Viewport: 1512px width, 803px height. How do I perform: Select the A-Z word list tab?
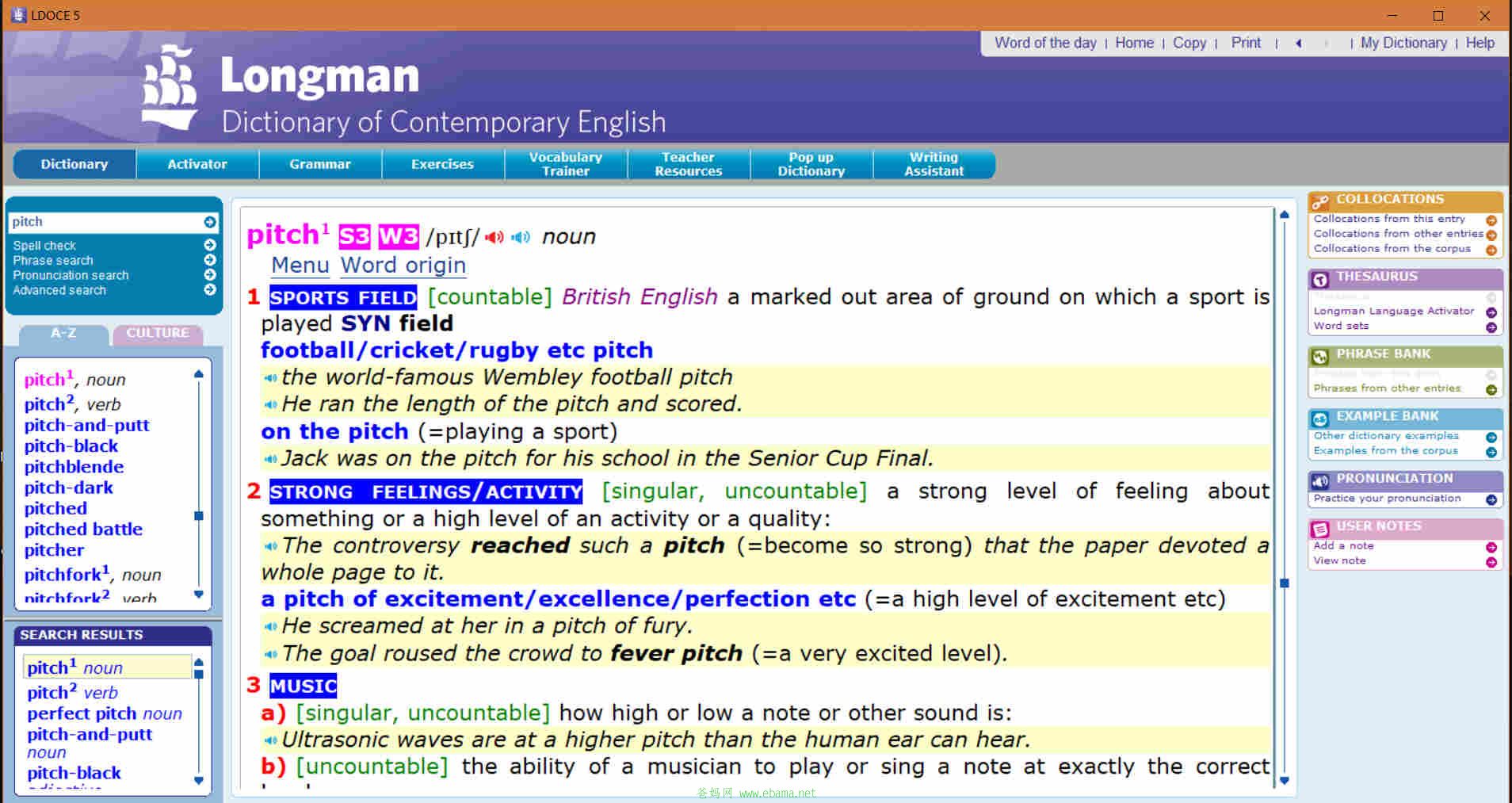[63, 334]
